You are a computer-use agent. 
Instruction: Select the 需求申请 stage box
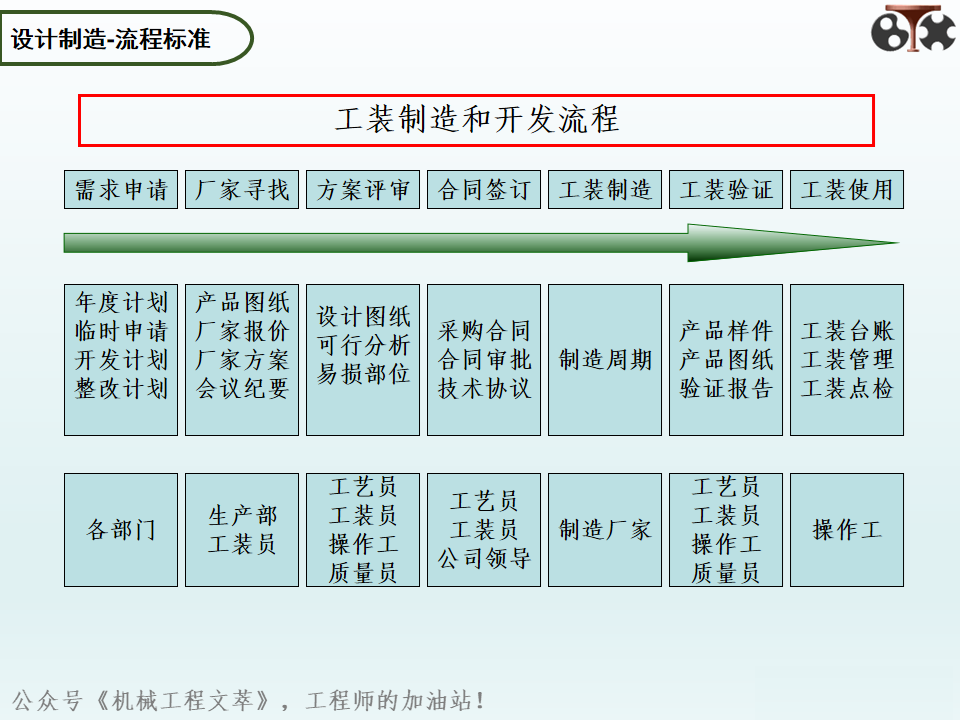coord(121,190)
